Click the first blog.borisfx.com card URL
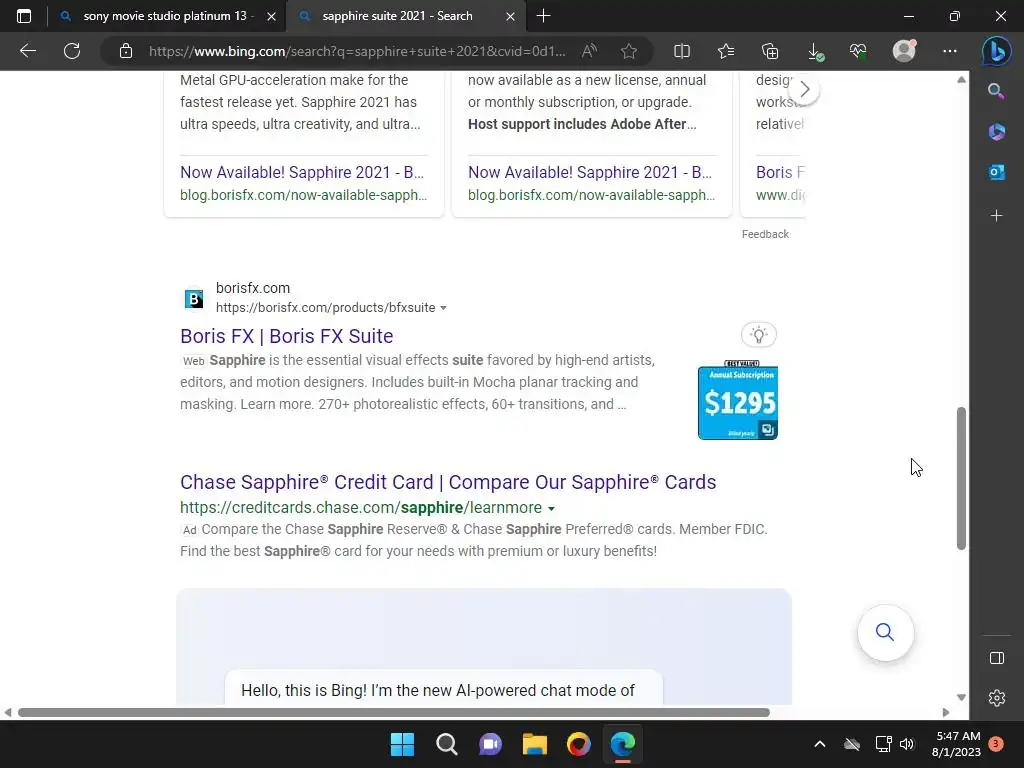This screenshot has height=768, width=1024. coord(304,195)
